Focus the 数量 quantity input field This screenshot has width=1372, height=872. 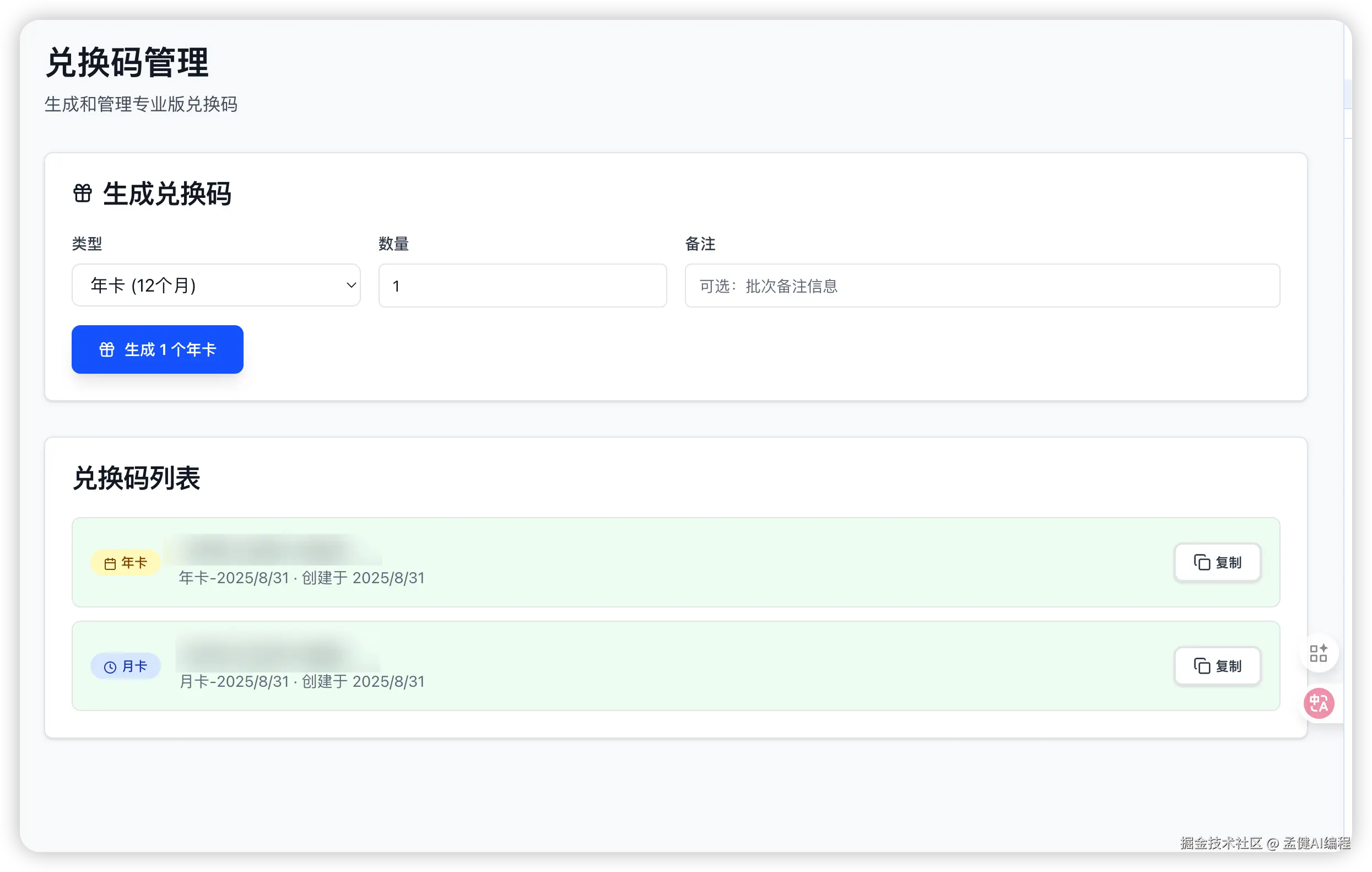[522, 286]
